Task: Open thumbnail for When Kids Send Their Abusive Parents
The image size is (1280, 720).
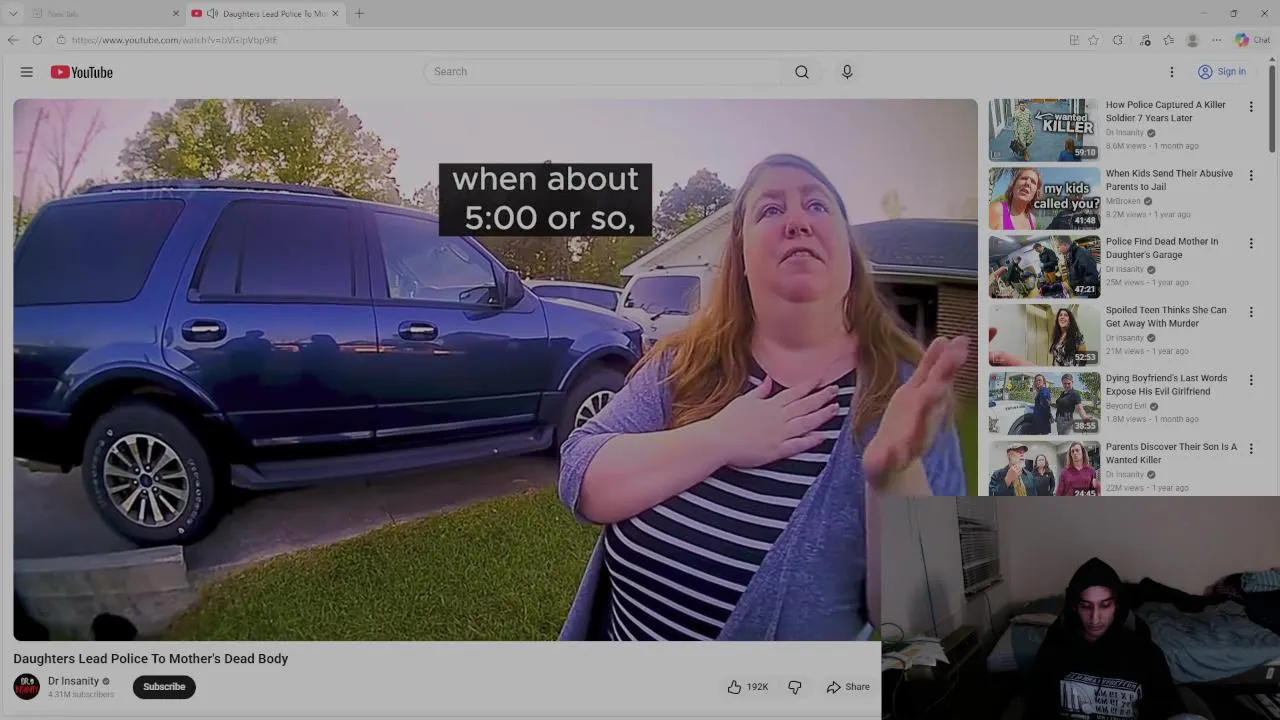Action: (1044, 198)
